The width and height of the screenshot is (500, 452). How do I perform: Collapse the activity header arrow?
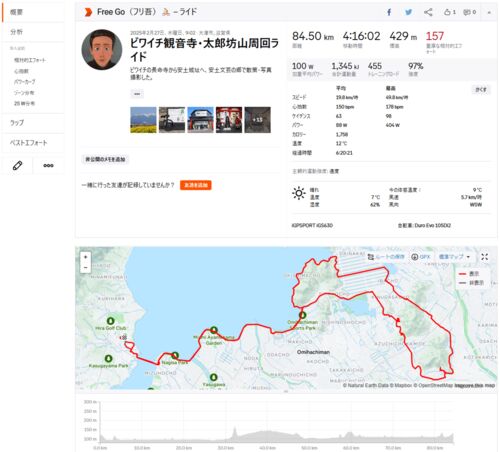click(489, 13)
